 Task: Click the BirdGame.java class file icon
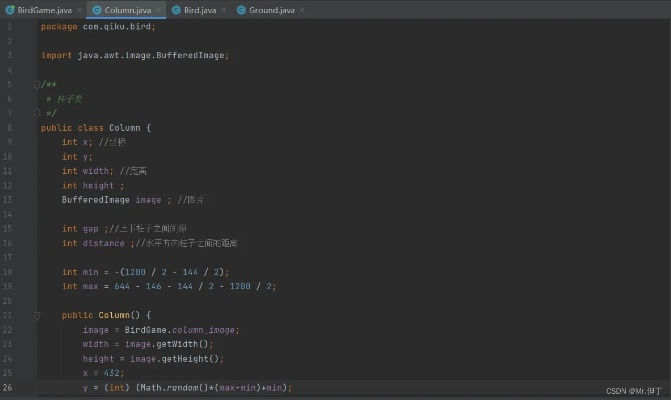(10, 9)
